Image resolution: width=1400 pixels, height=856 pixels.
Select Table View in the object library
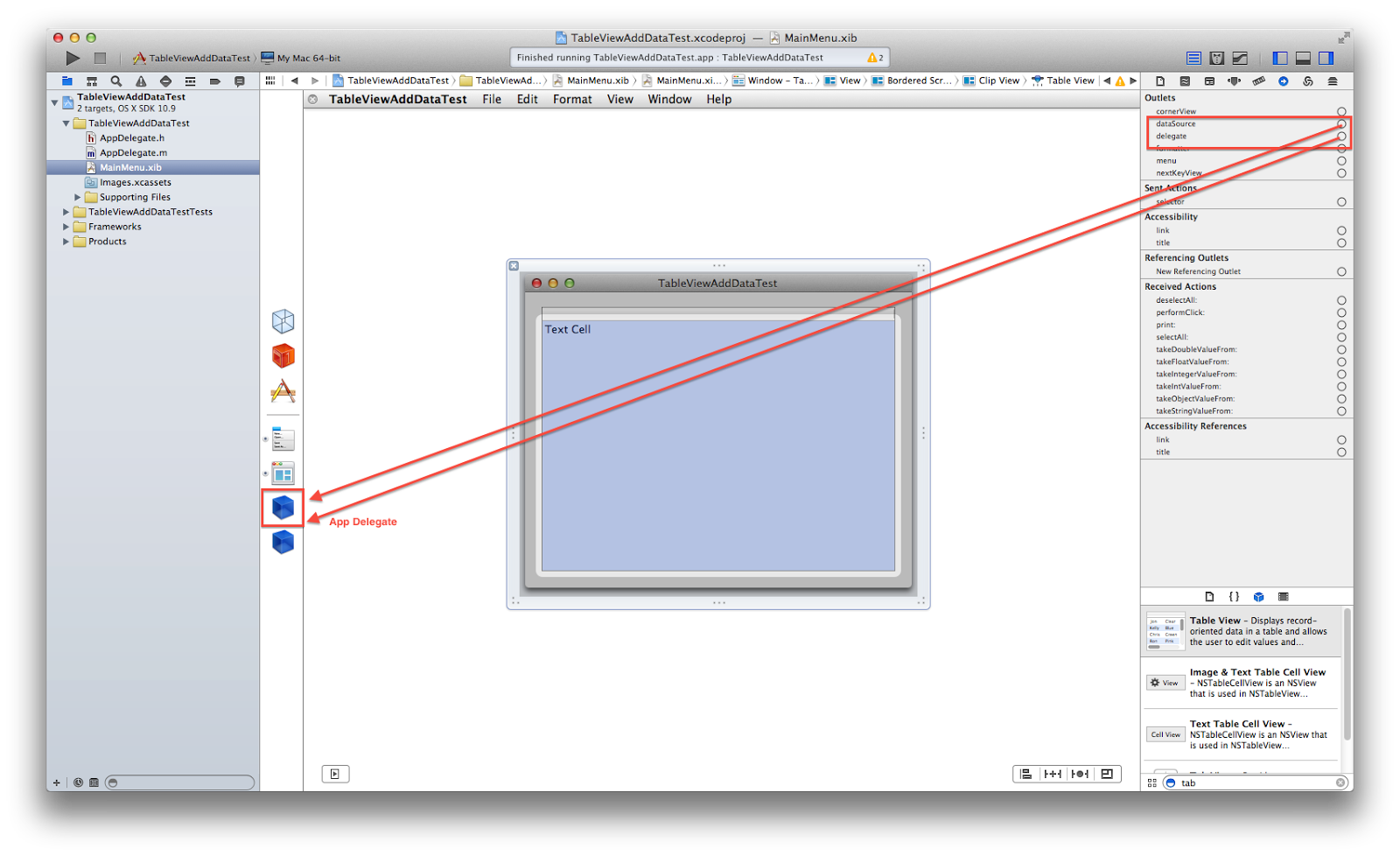tap(1241, 631)
